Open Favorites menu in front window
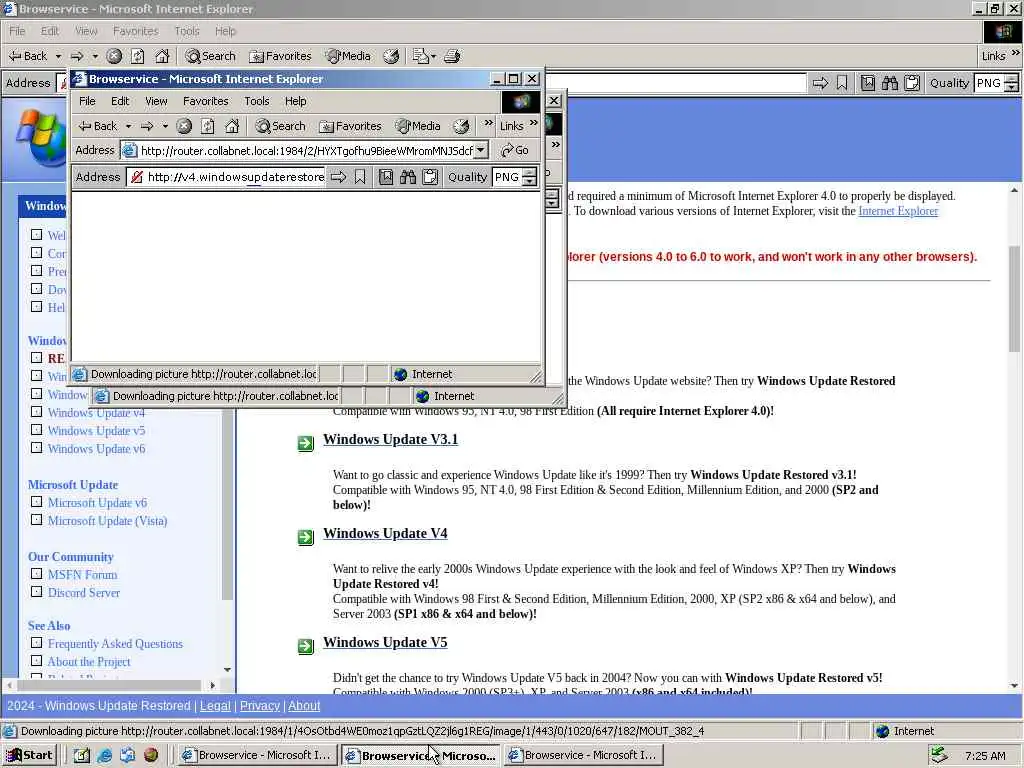This screenshot has width=1024, height=768. coord(206,101)
